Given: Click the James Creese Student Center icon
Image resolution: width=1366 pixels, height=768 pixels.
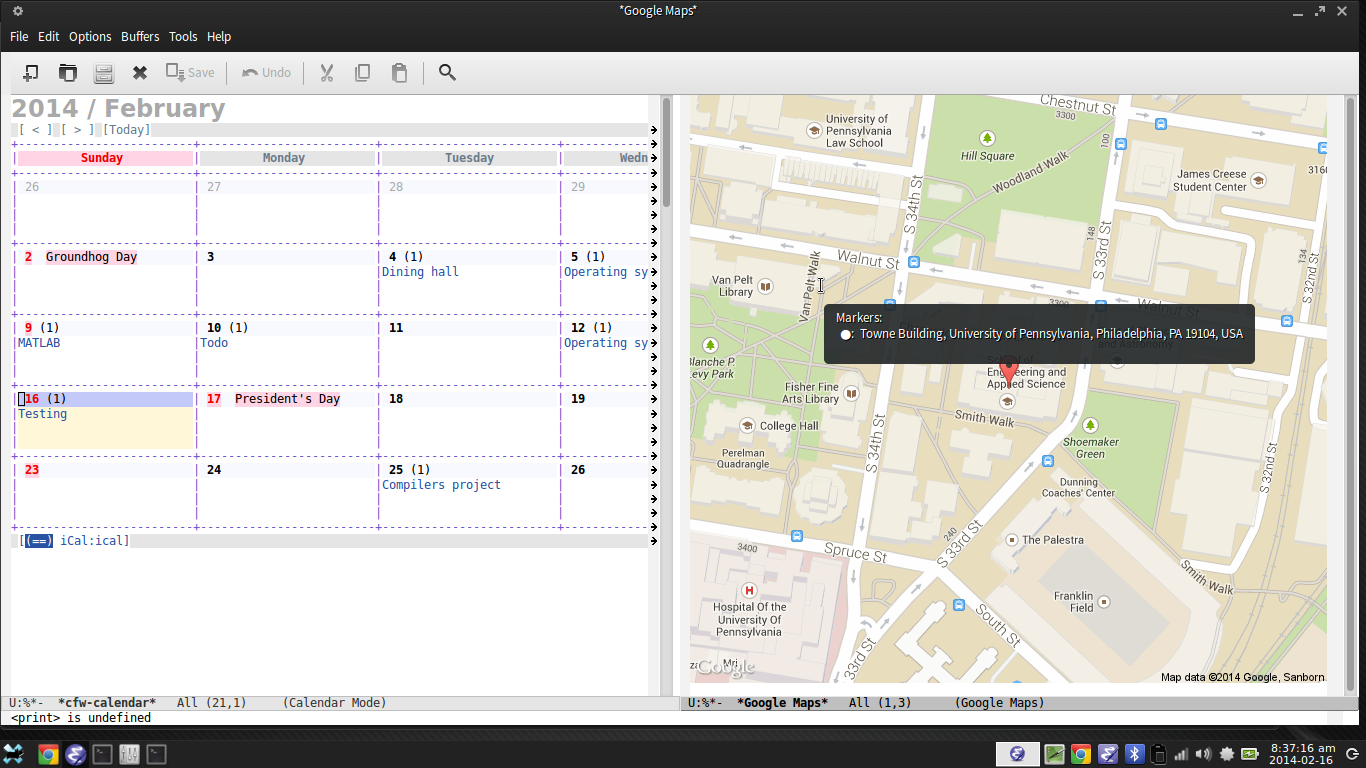Looking at the screenshot, I should coord(1258,180).
